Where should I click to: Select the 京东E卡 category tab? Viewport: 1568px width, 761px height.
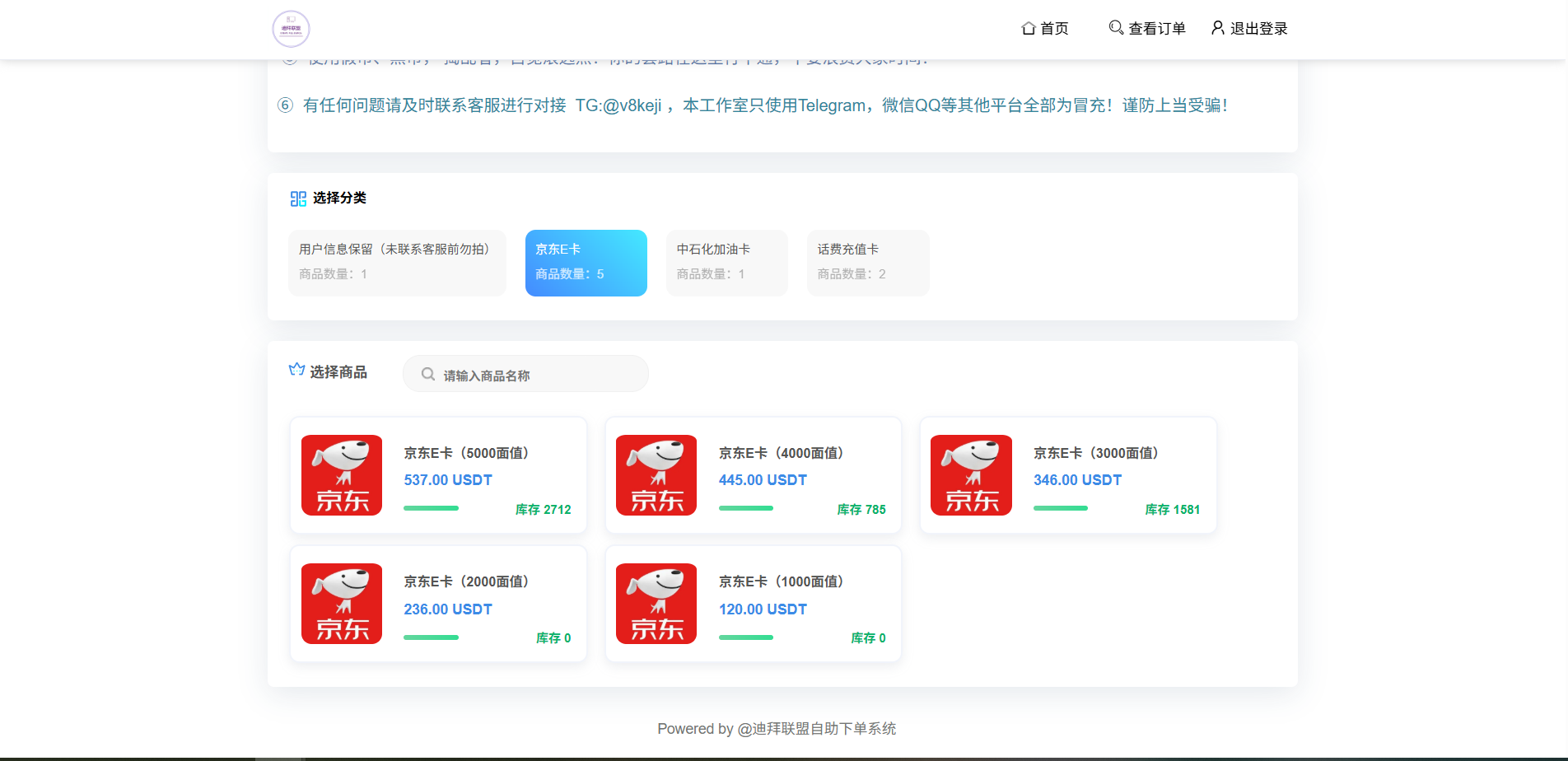(x=586, y=263)
